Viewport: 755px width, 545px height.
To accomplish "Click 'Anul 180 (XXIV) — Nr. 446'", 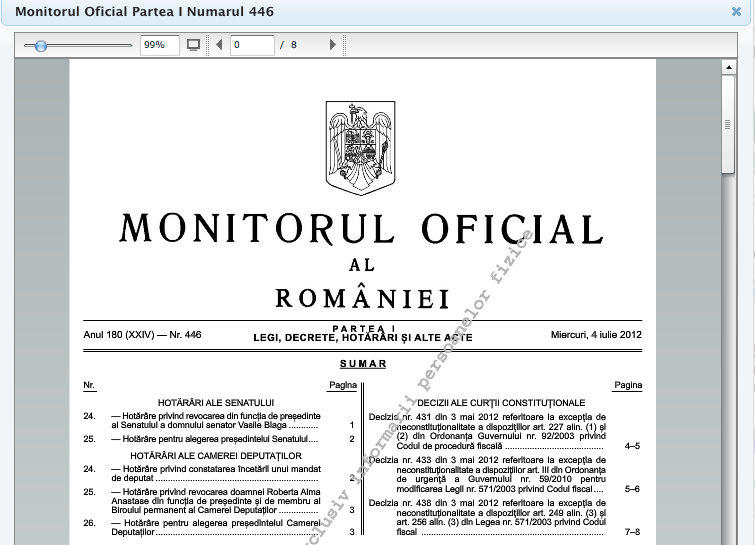I will point(143,335).
